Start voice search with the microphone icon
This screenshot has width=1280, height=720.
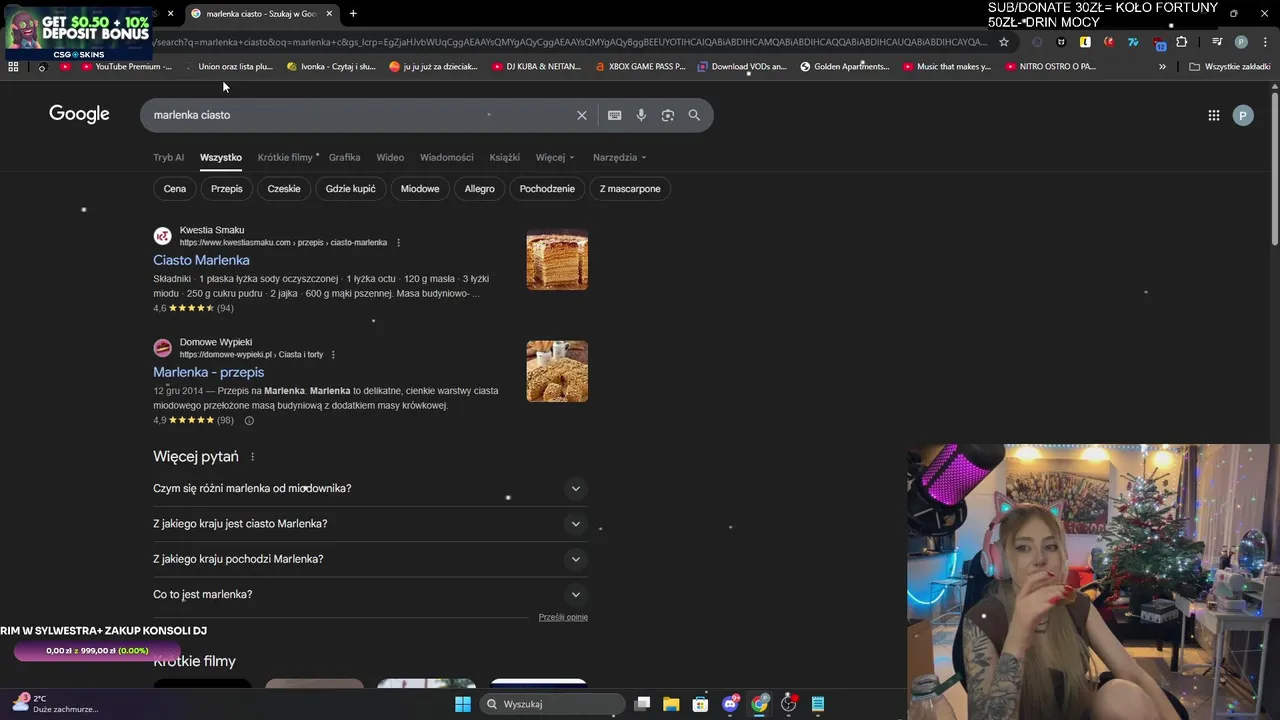(x=641, y=115)
